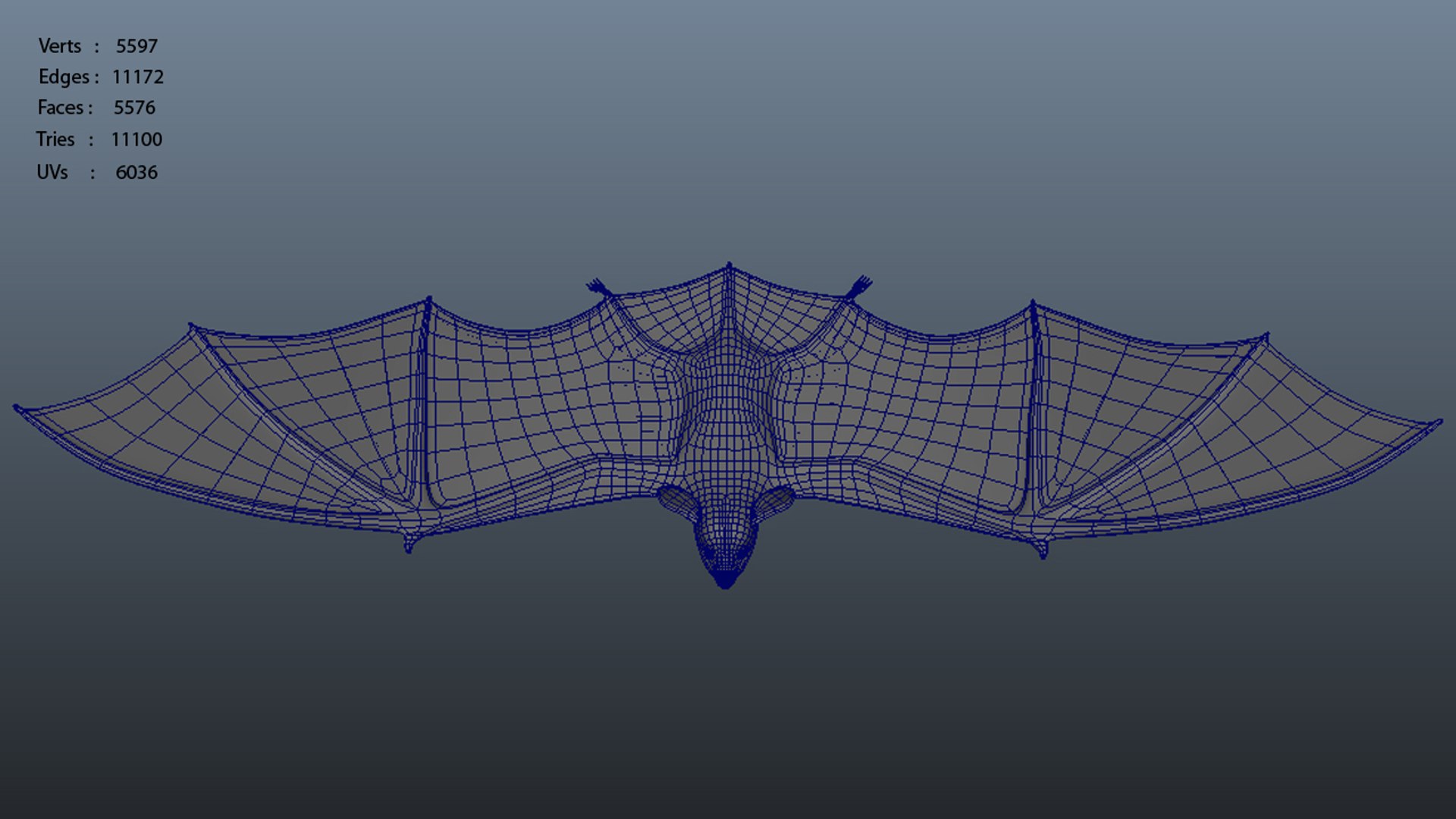Select the UVs label text

point(52,173)
